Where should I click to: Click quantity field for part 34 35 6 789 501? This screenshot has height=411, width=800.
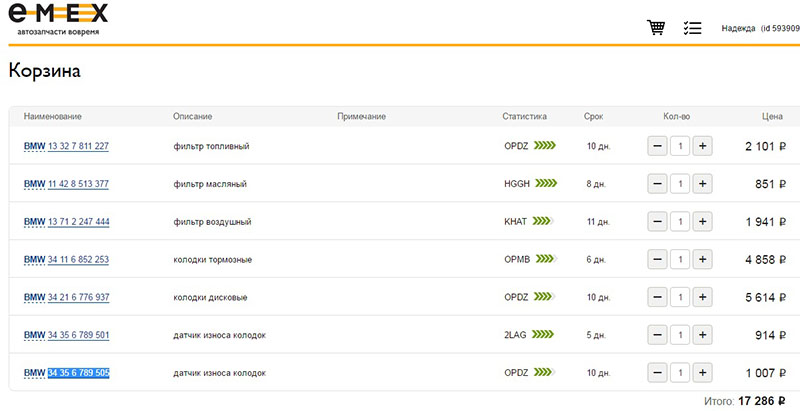[680, 335]
